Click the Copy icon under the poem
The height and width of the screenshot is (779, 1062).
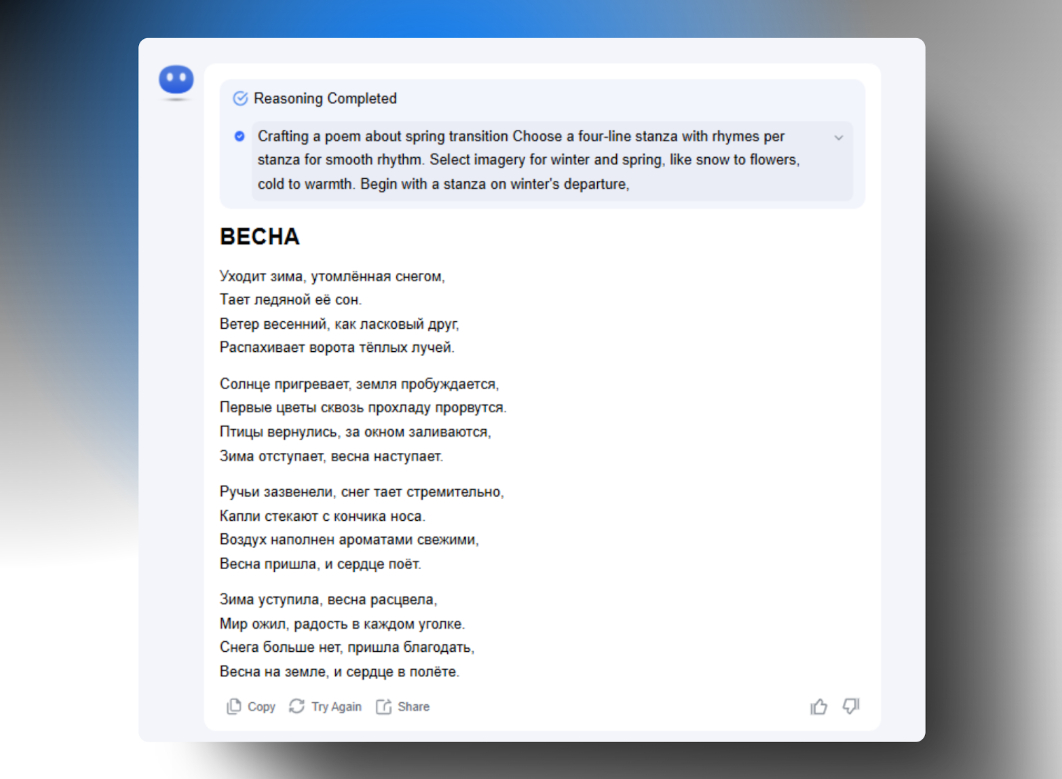234,707
